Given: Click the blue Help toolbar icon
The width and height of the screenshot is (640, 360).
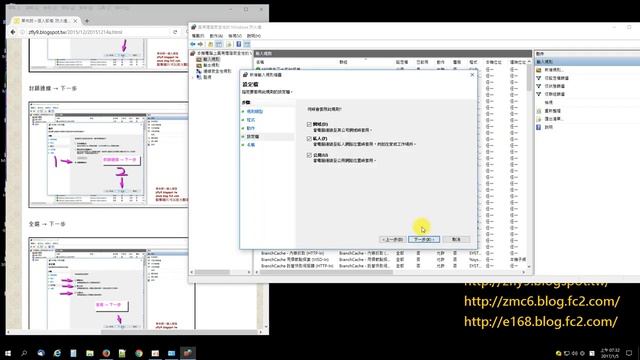Looking at the screenshot, I should click(x=239, y=44).
